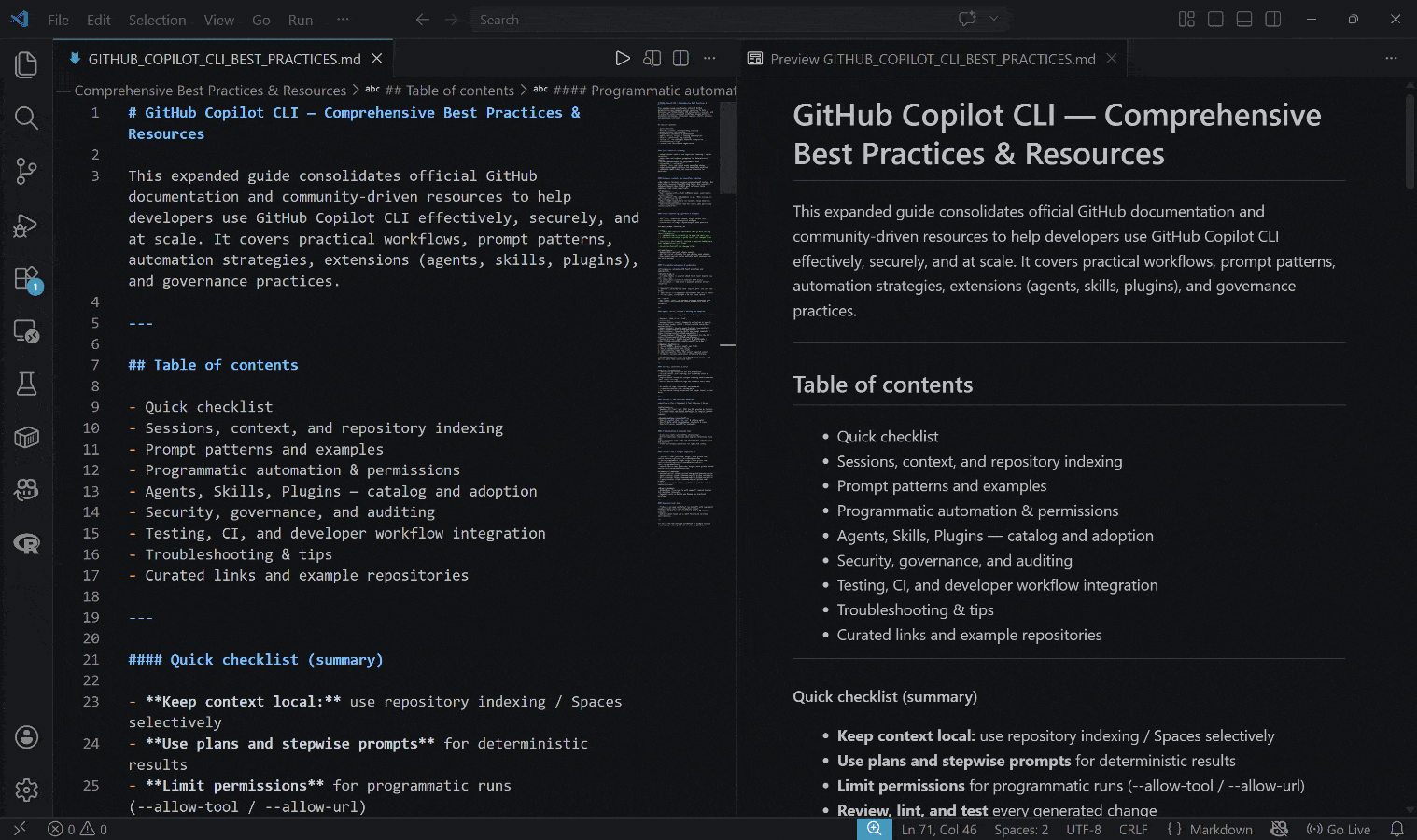The height and width of the screenshot is (840, 1417).
Task: Close the GITHUB_COPILOT_CLI_BEST_PRACTICES.md editor tab
Action: 377,59
